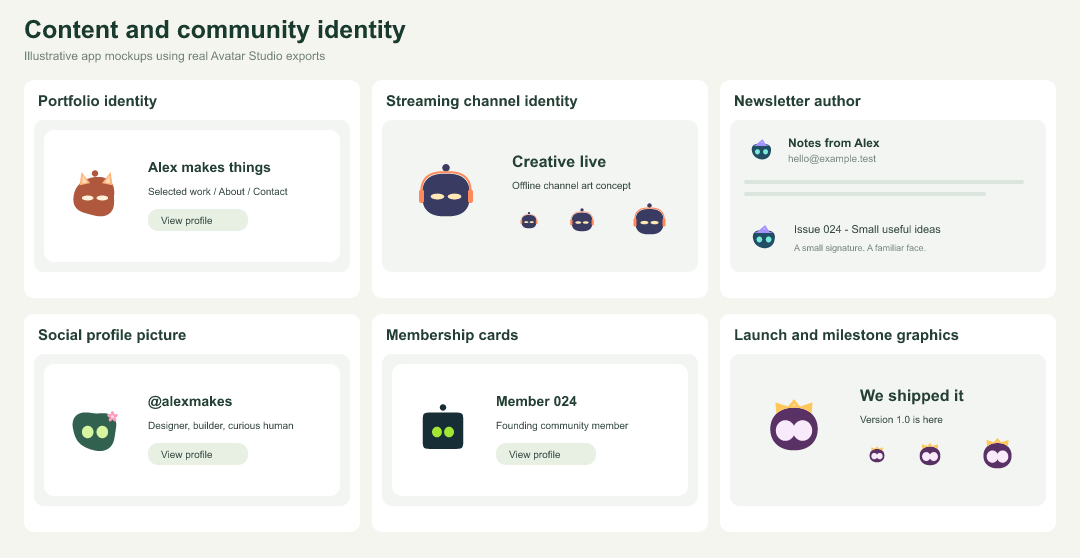Click the smallest purple crowned avatar under Version 1.0
This screenshot has height=558, width=1080.
click(877, 455)
